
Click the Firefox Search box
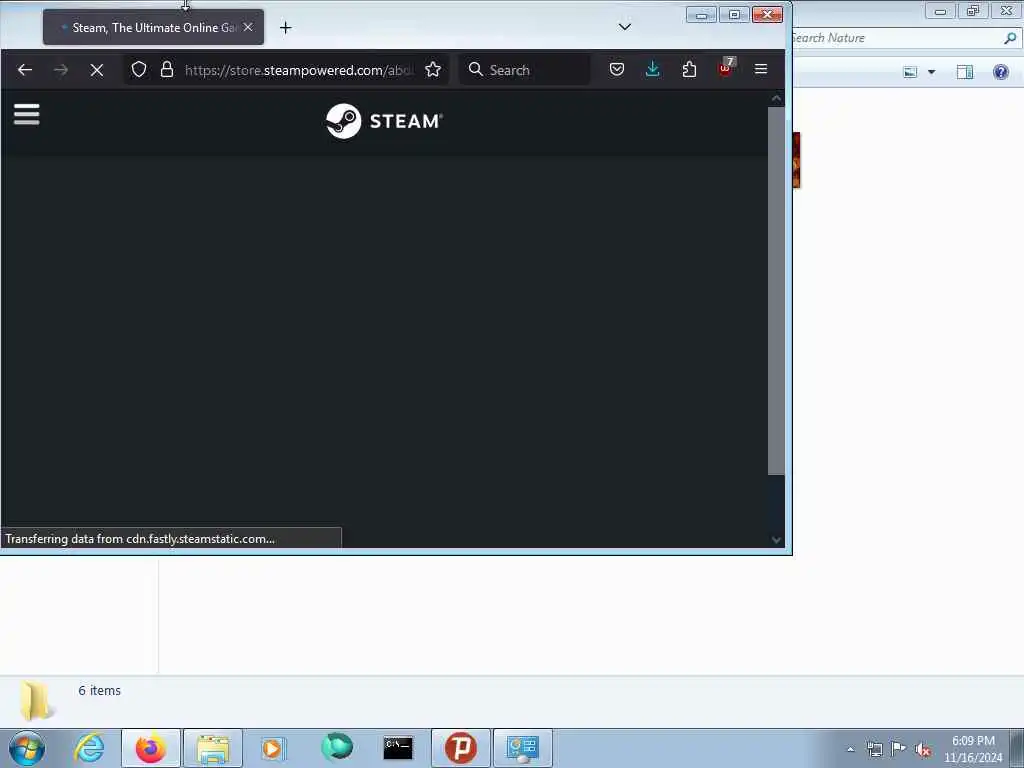(525, 70)
